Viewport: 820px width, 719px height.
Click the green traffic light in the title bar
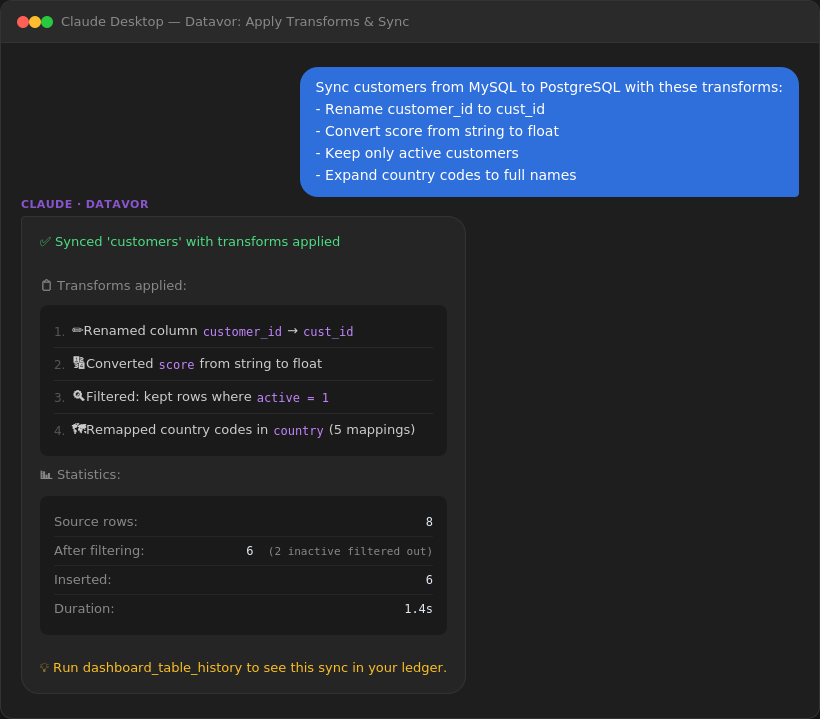[x=45, y=19]
